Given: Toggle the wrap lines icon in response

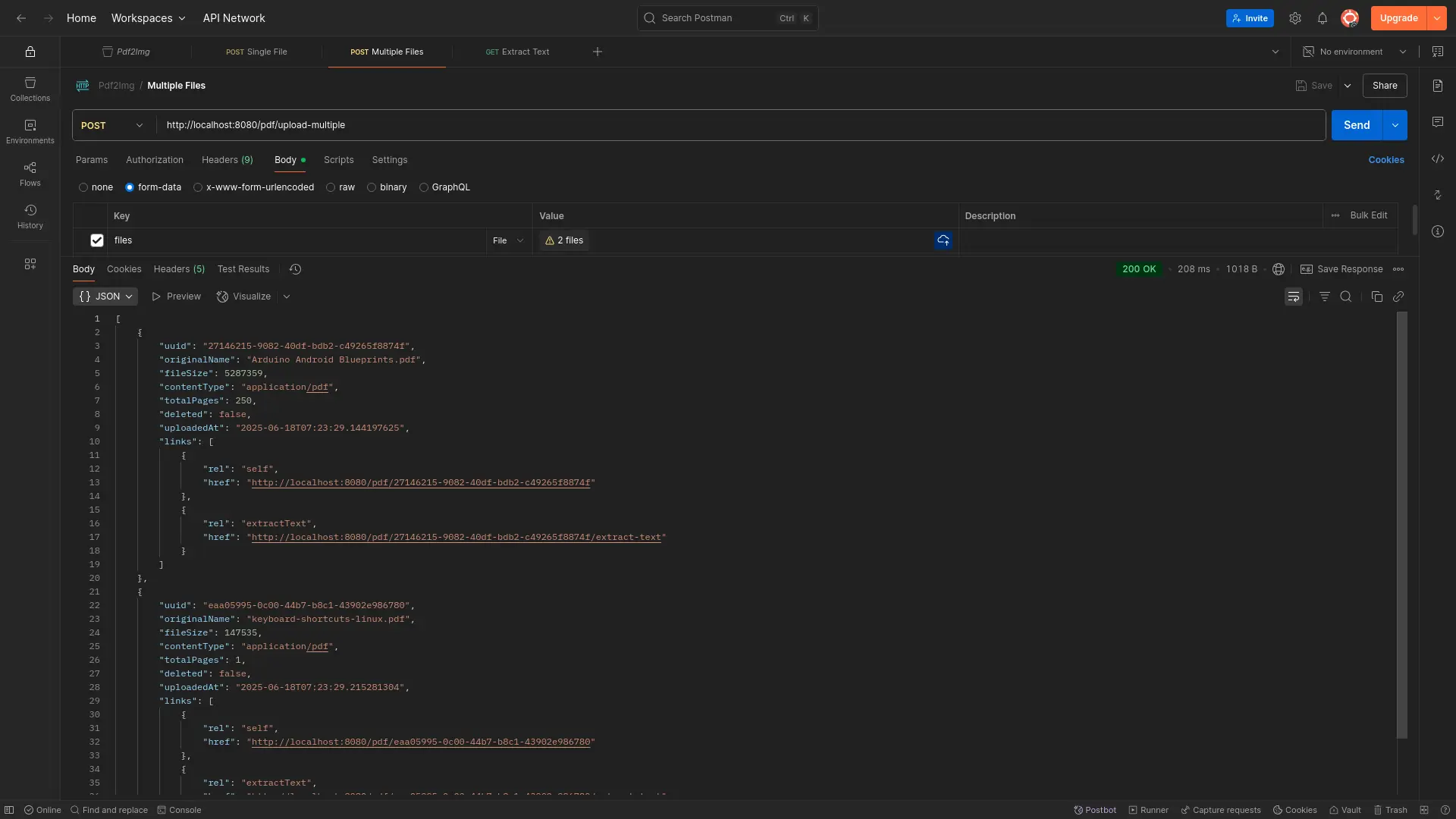Looking at the screenshot, I should [1294, 297].
